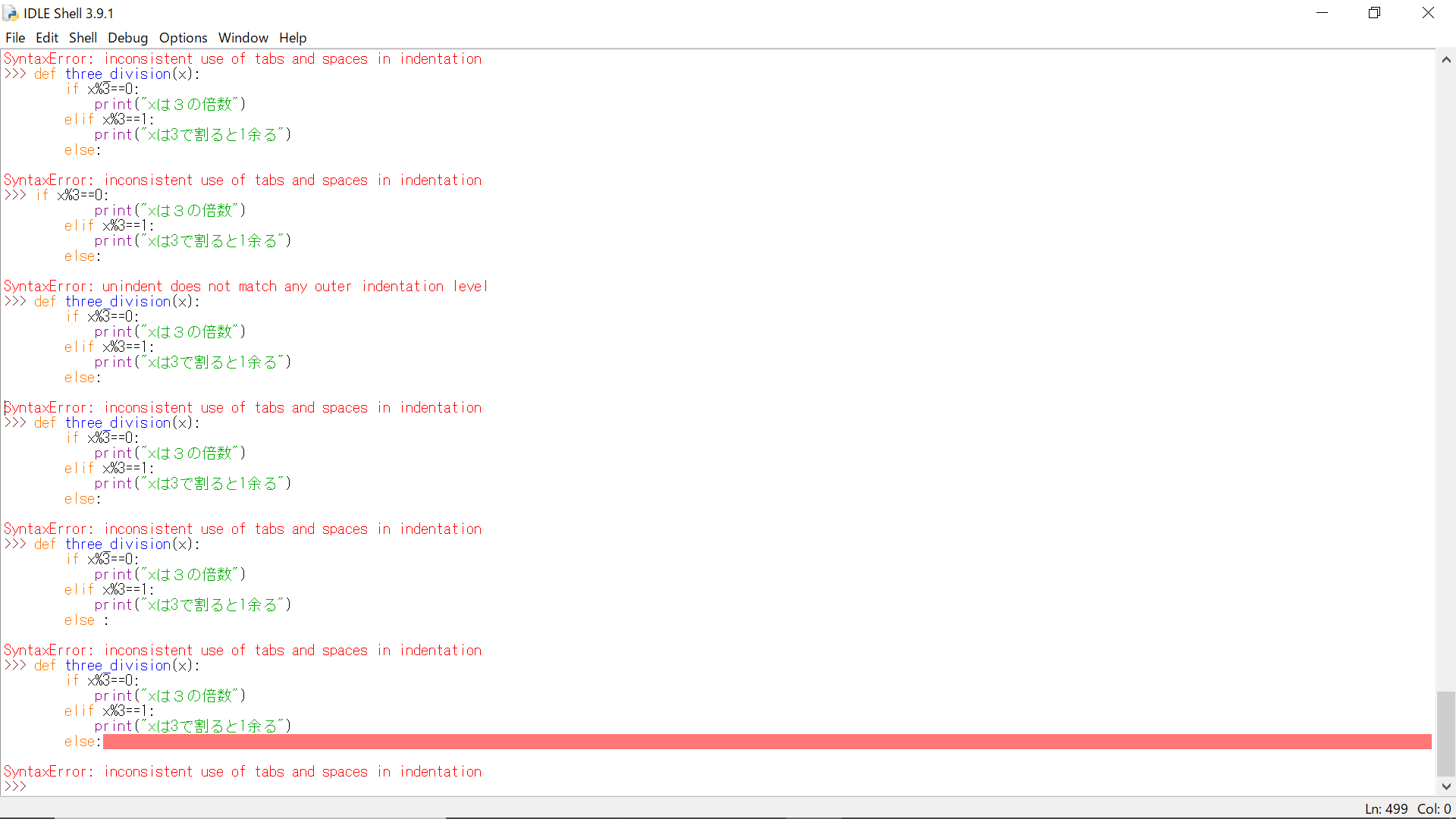Close the IDLE Shell window
This screenshot has height=819, width=1456.
(x=1428, y=13)
